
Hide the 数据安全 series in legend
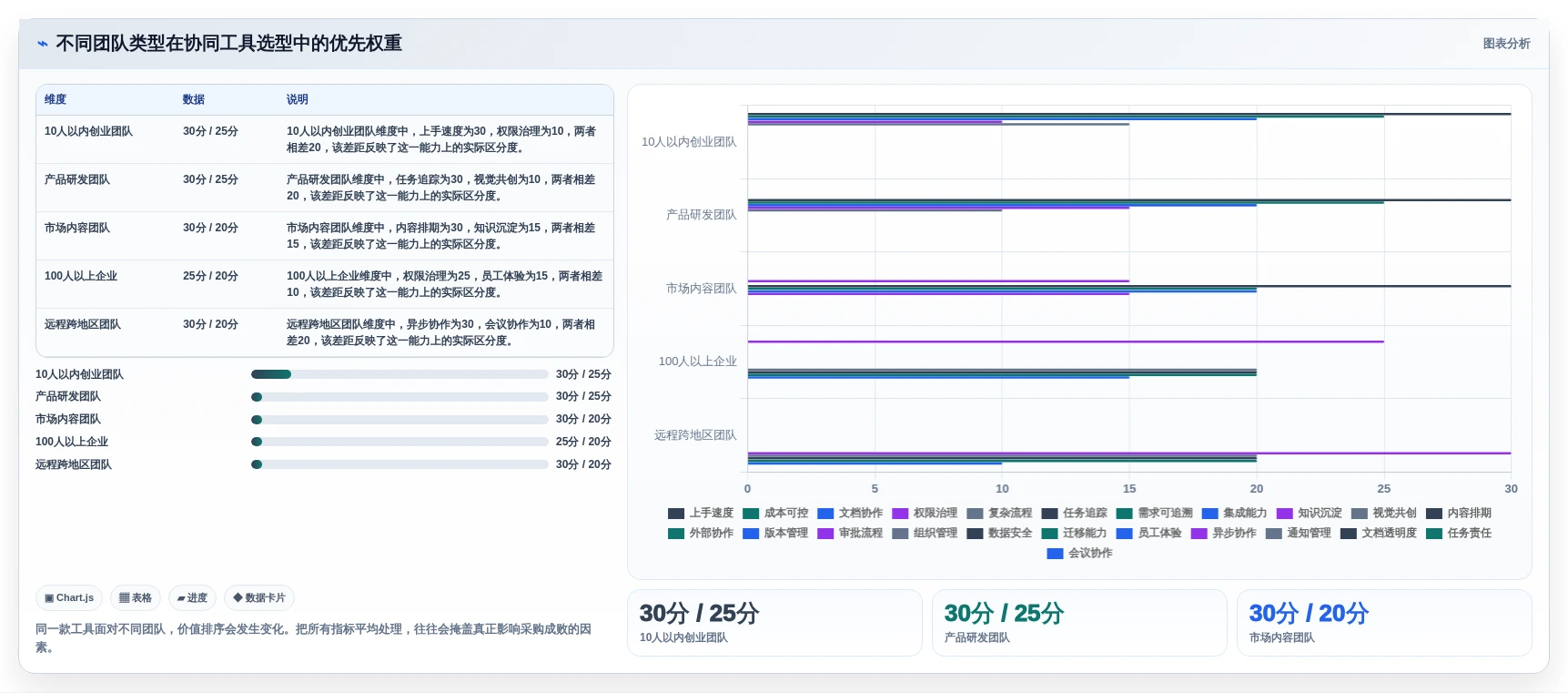[999, 534]
